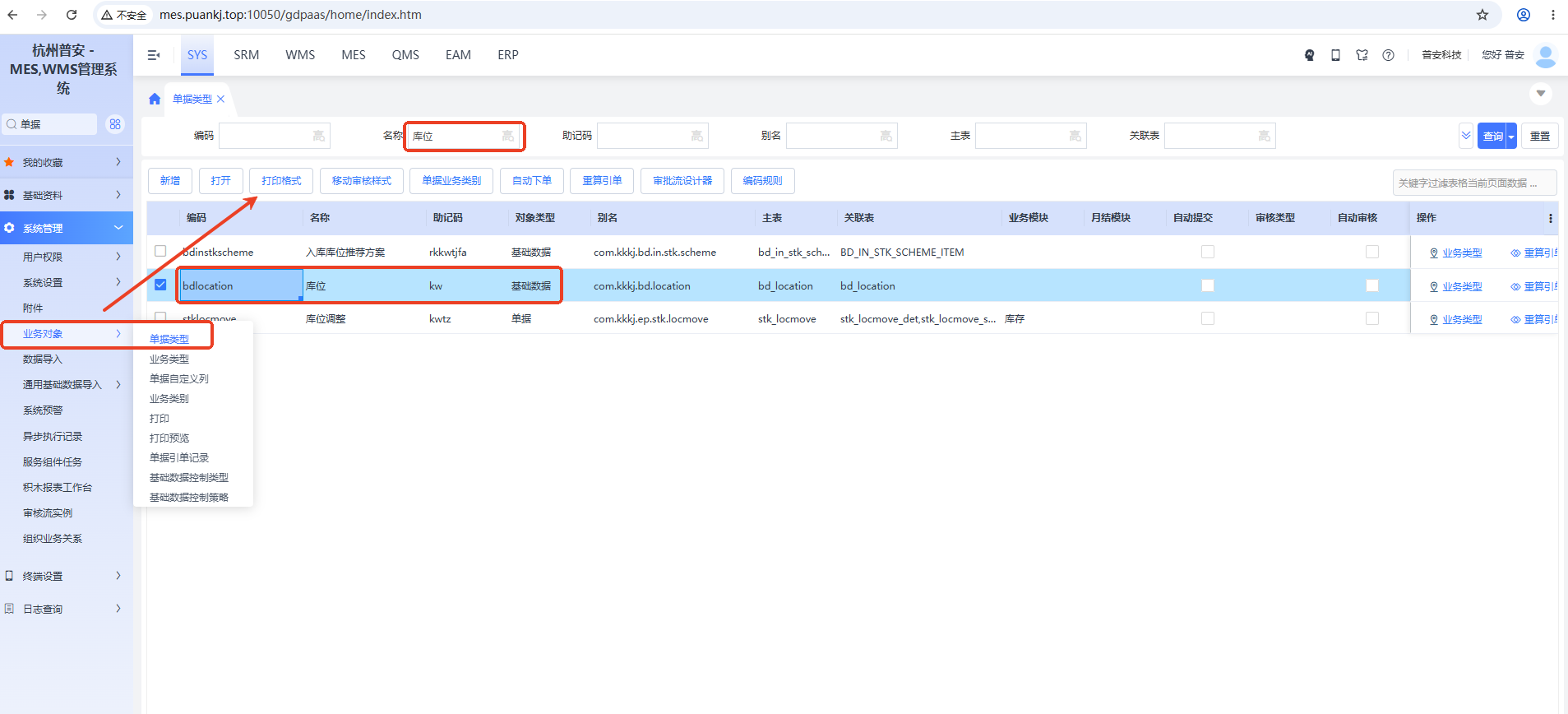
Task: Collapse the sidebar with the menu fold icon
Action: [x=154, y=55]
